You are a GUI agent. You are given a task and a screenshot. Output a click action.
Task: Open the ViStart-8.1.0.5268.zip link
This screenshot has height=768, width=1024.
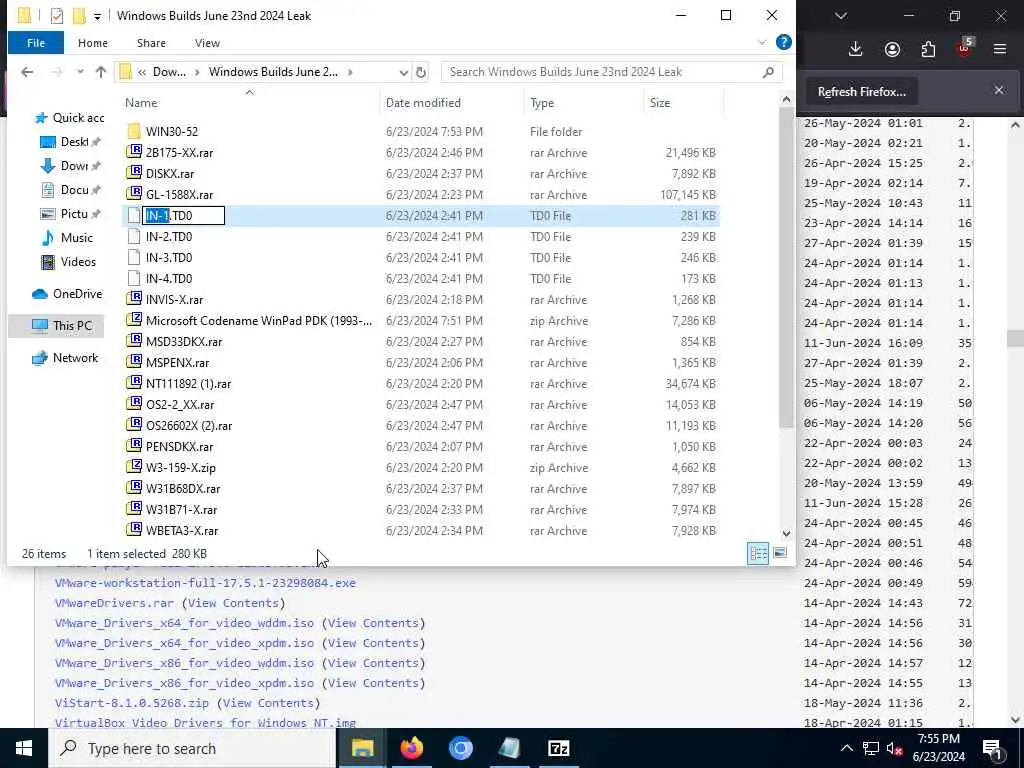point(132,703)
